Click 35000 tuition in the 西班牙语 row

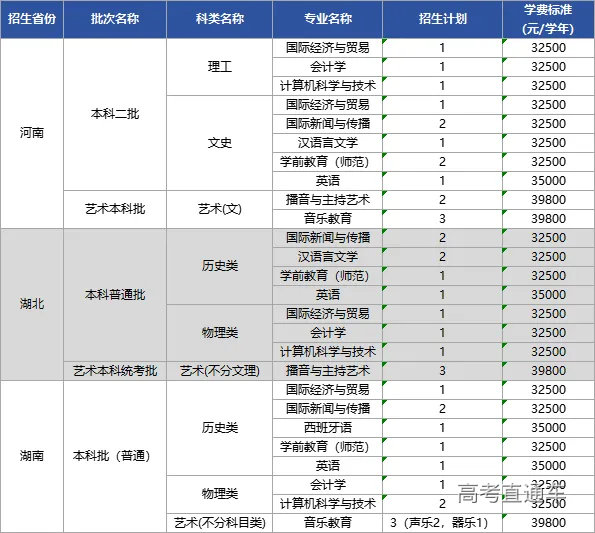click(x=548, y=428)
